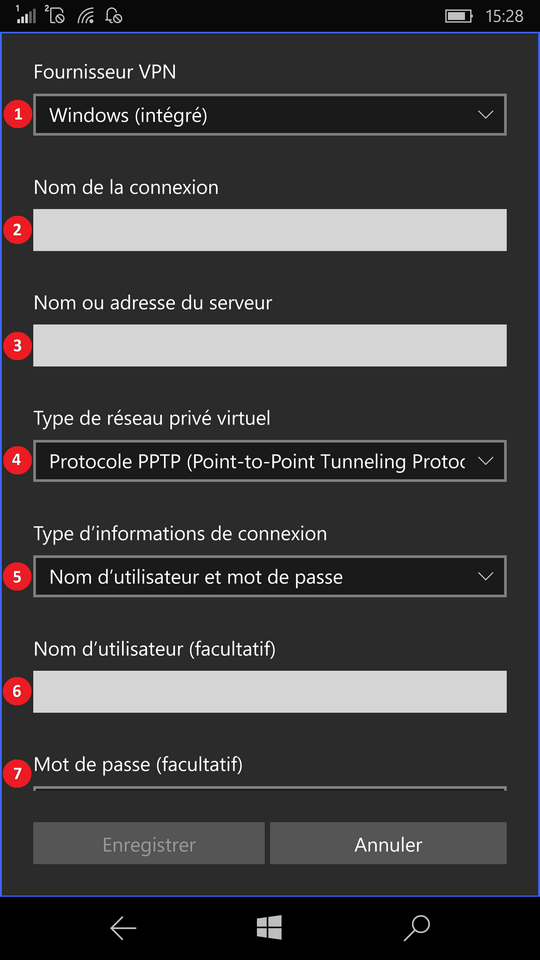Focus the Nom de la connexion field
Image resolution: width=540 pixels, height=960 pixels.
coord(270,230)
